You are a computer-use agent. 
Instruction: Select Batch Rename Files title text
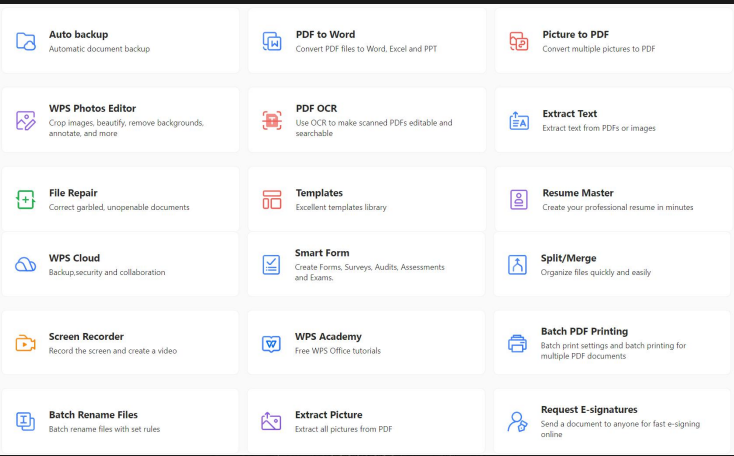click(93, 415)
